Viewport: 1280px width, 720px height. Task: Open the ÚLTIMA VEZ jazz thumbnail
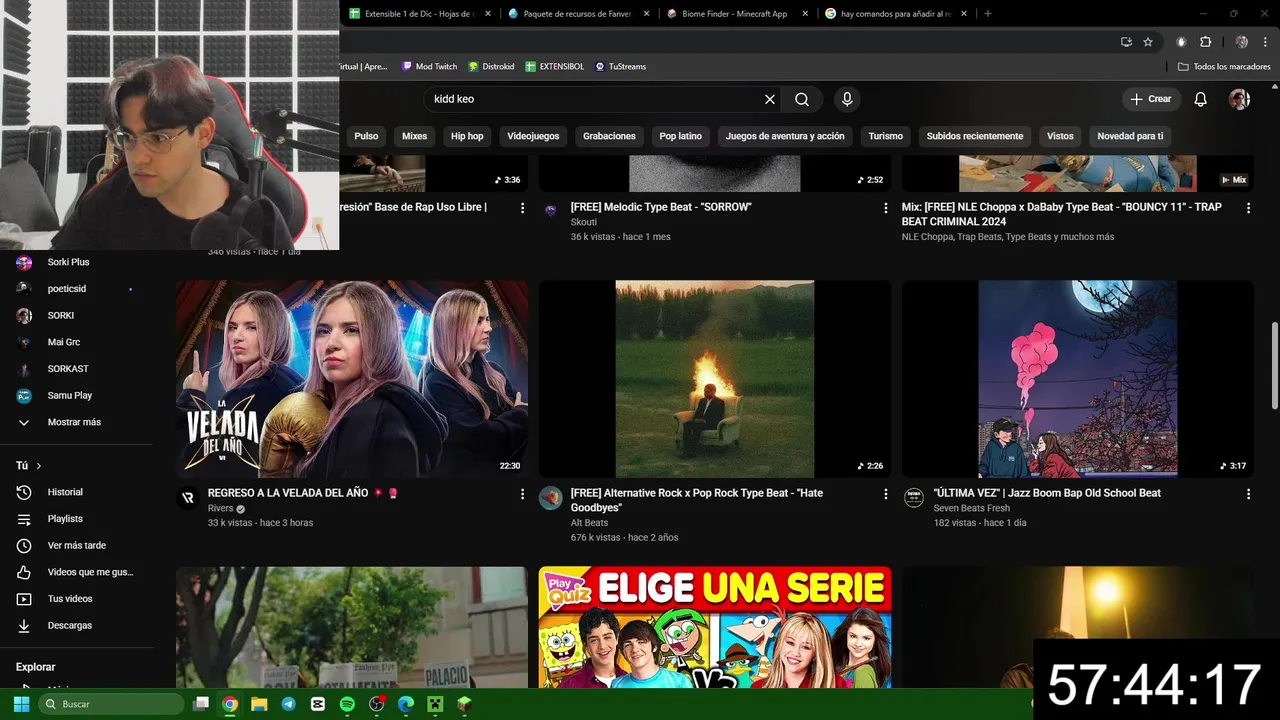point(1078,379)
